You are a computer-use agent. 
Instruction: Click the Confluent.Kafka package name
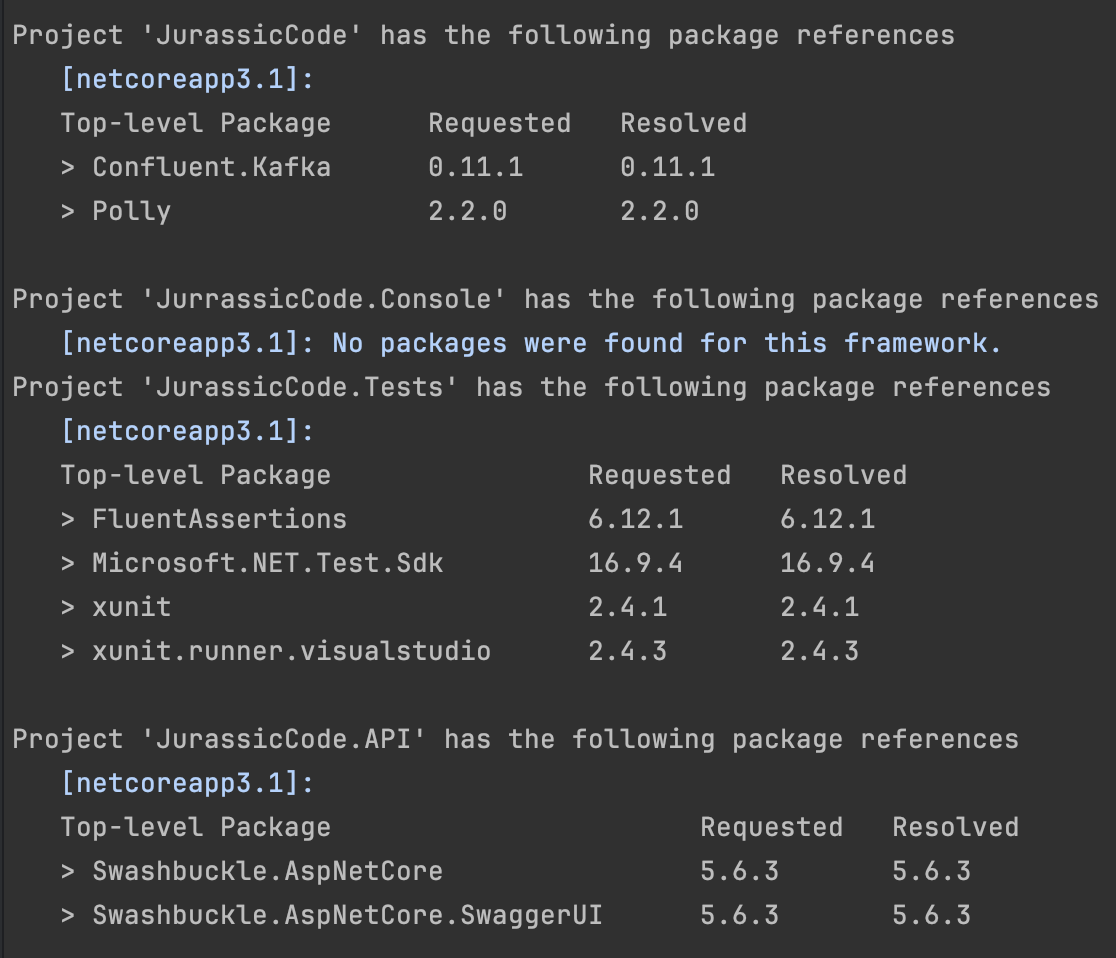[x=211, y=167]
